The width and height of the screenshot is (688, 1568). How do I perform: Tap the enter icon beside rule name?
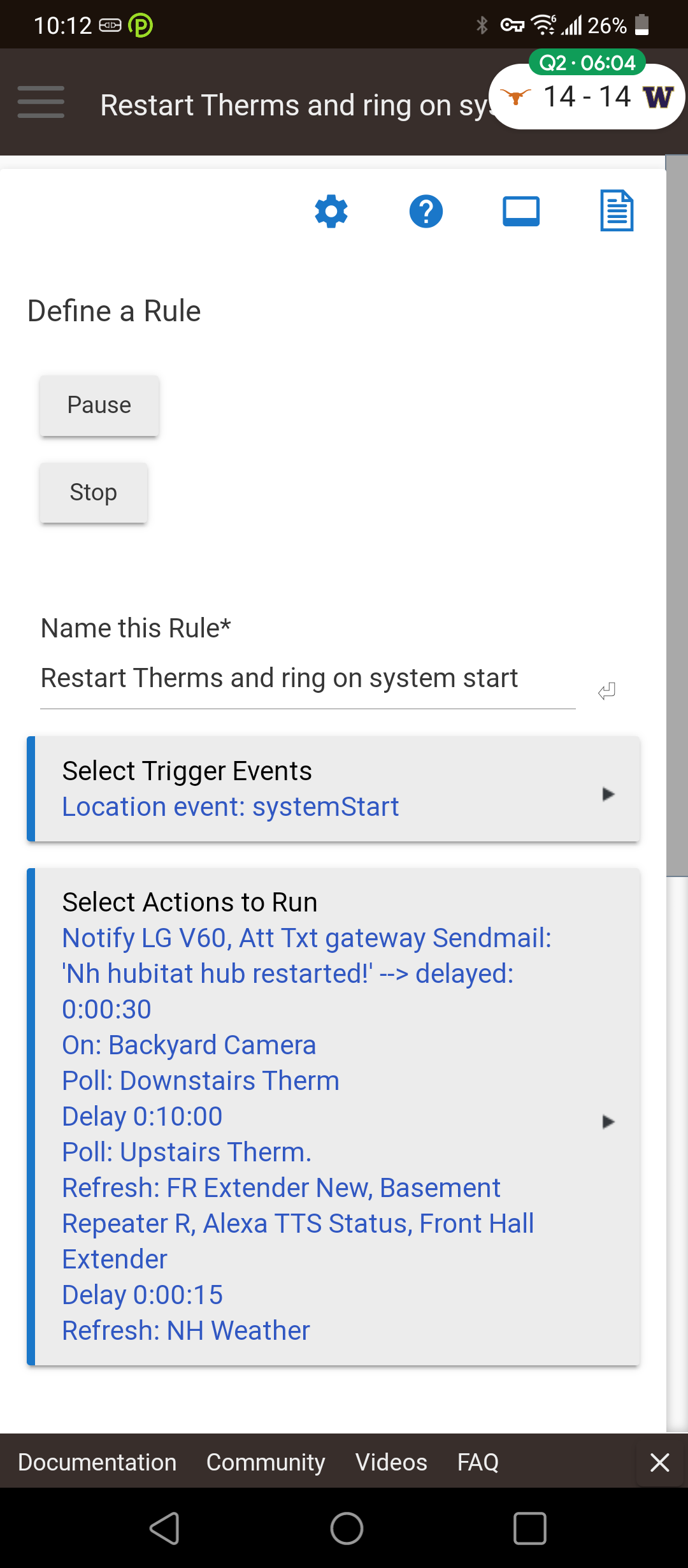[607, 691]
